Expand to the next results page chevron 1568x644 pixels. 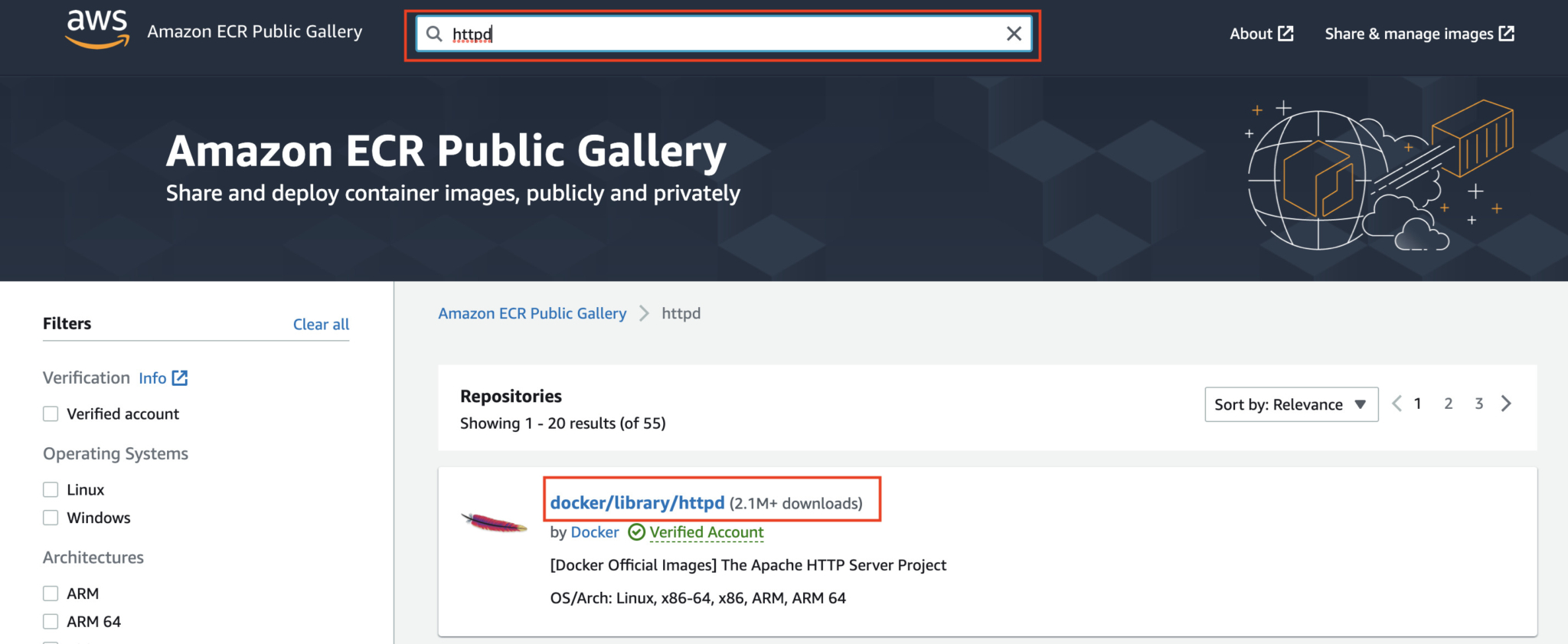click(x=1506, y=404)
